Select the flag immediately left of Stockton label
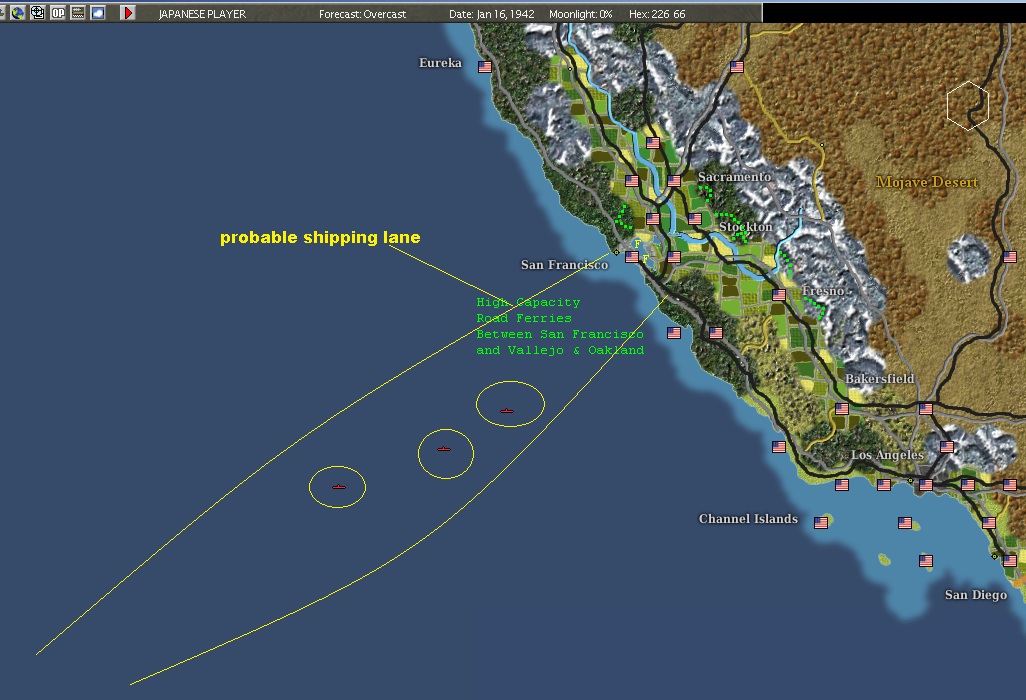This screenshot has width=1026, height=700. [695, 219]
